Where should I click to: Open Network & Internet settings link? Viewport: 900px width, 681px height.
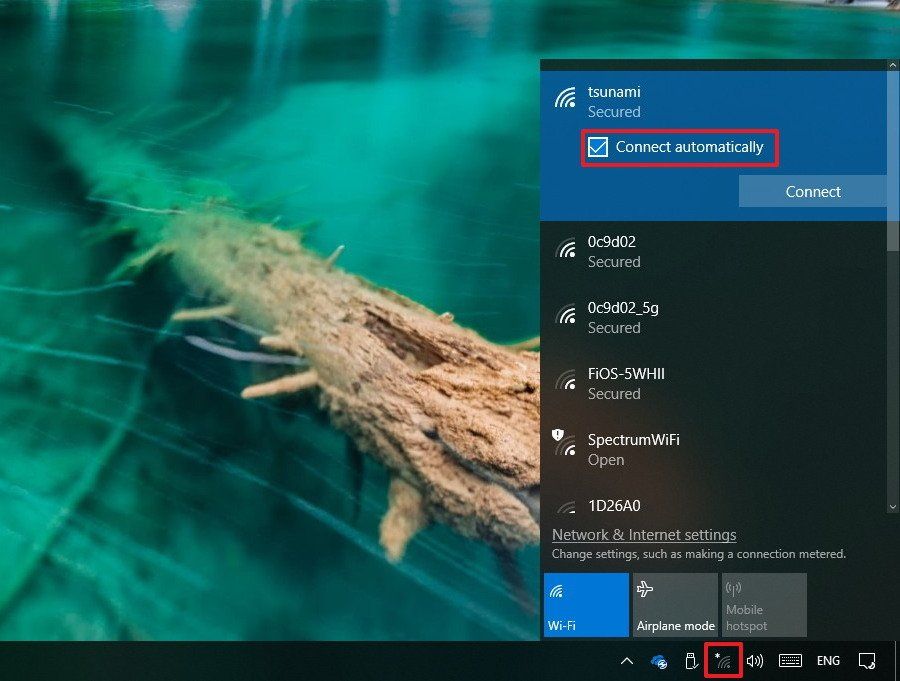(x=644, y=534)
